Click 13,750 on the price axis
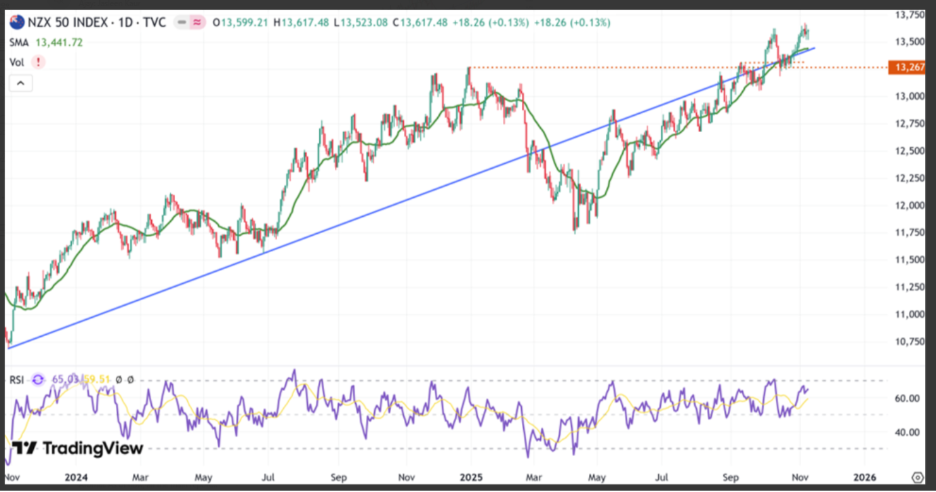 [x=910, y=15]
